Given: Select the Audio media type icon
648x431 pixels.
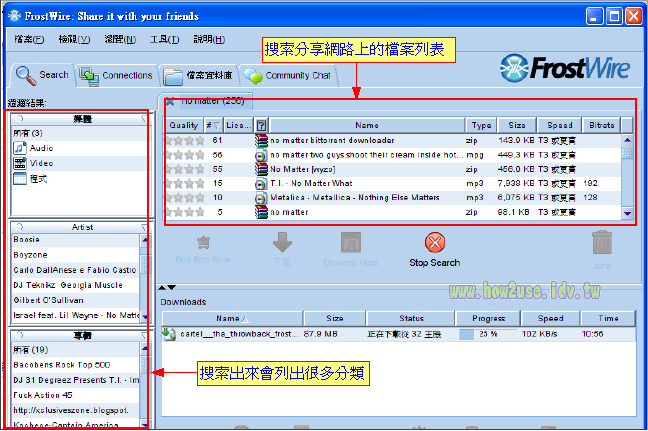Looking at the screenshot, I should pos(20,147).
